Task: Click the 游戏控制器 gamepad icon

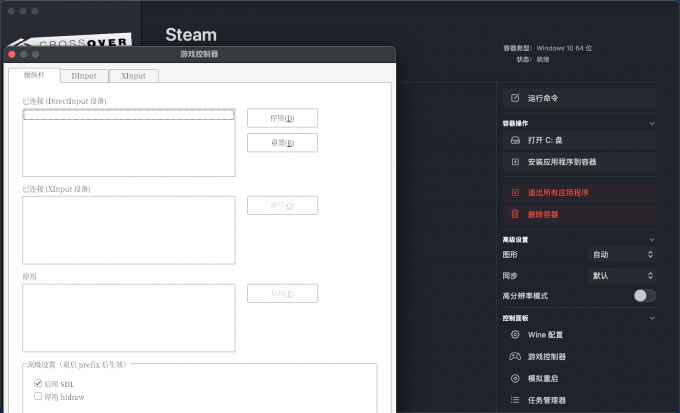Action: [515, 356]
